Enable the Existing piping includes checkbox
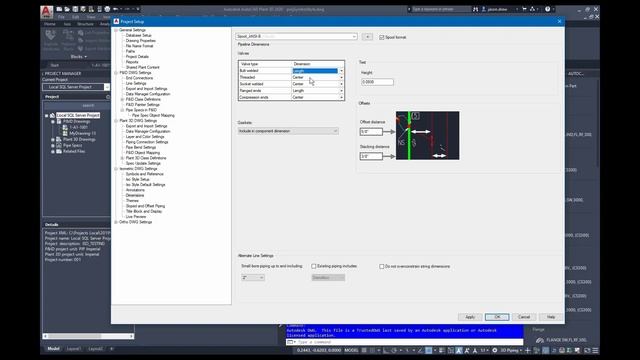640x360 pixels. coord(314,266)
